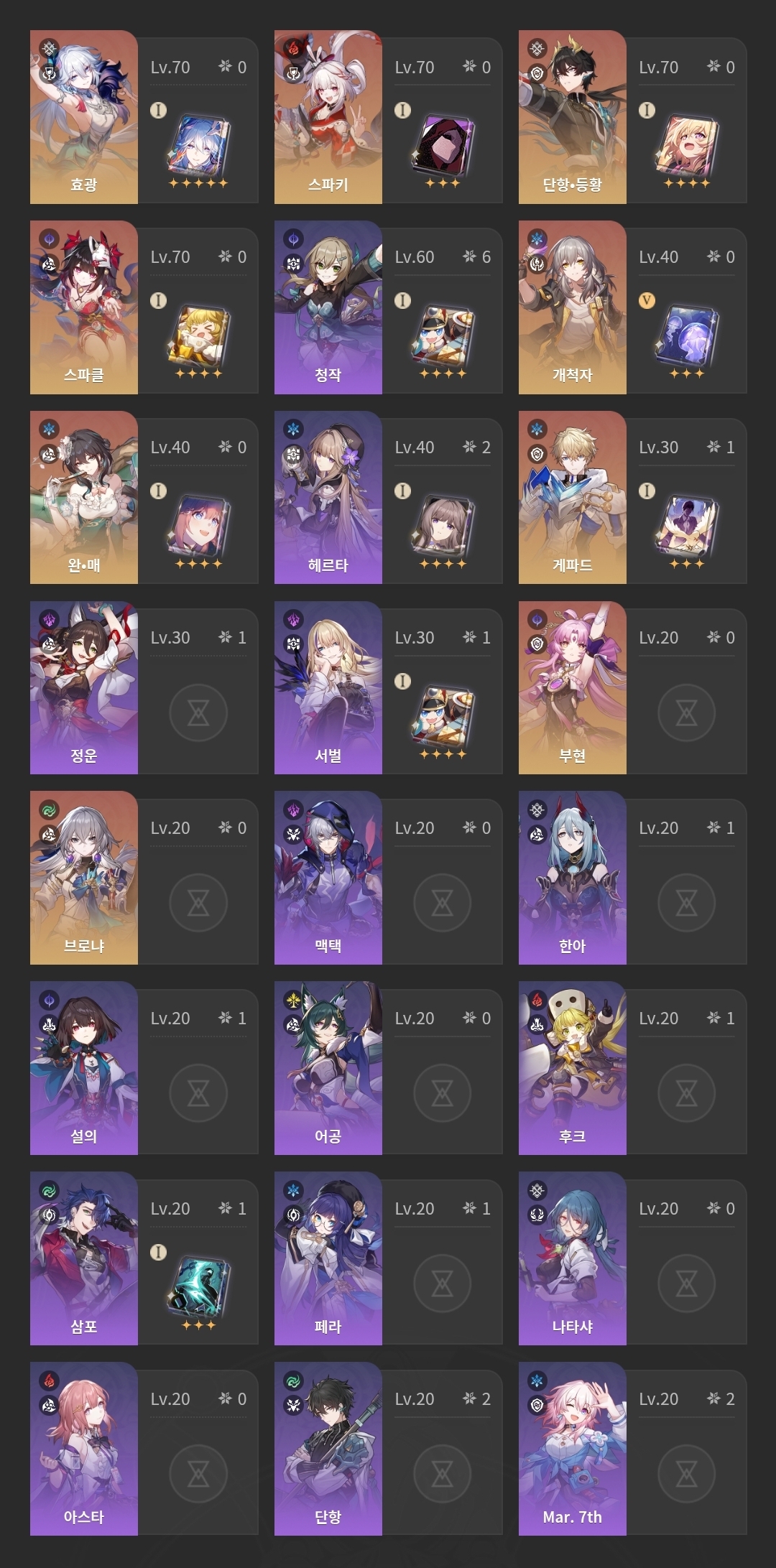Click 청작's eidolon count 6 indicator

click(477, 257)
